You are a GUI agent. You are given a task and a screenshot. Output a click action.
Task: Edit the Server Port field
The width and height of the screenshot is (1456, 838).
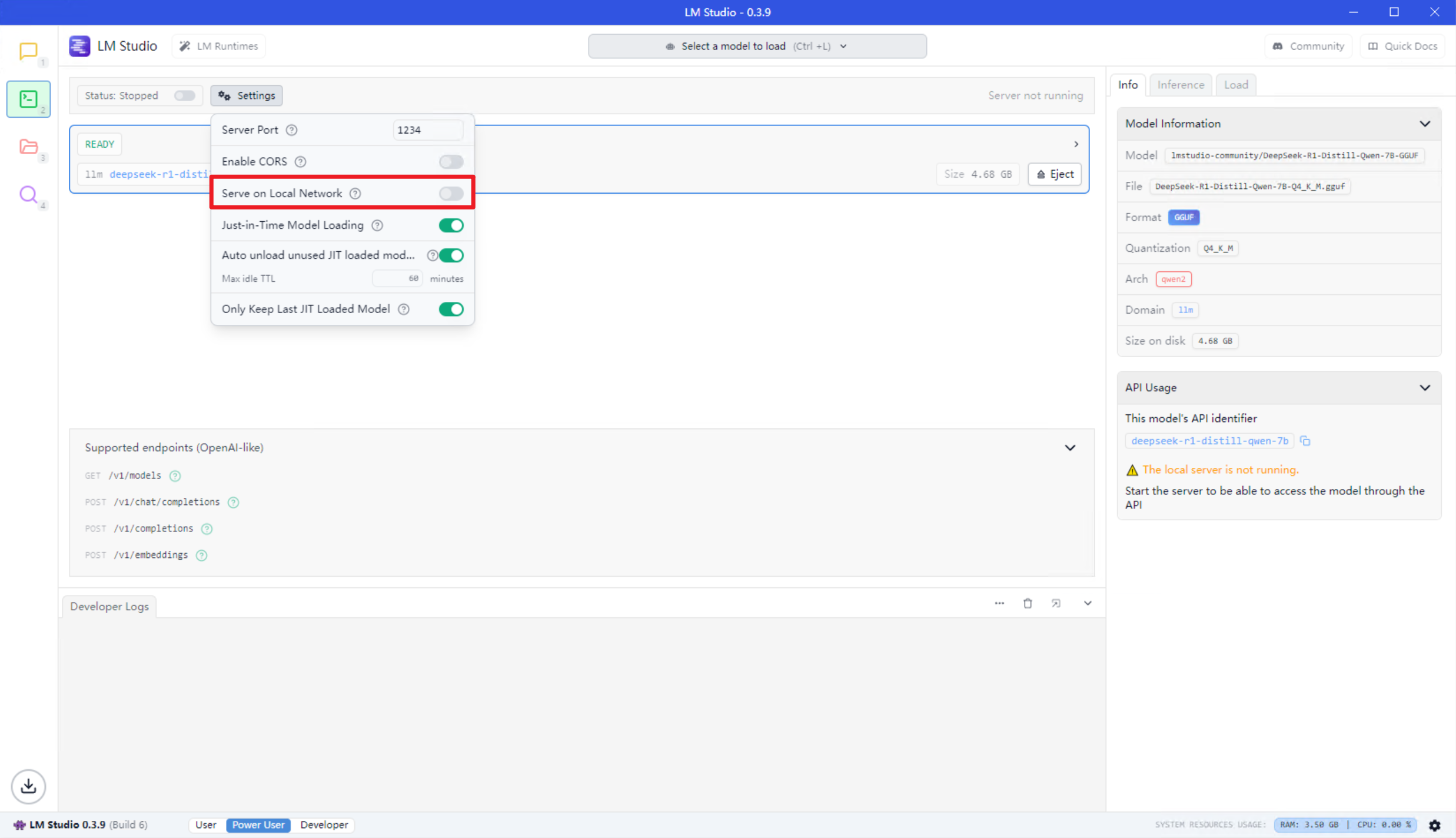click(x=428, y=130)
